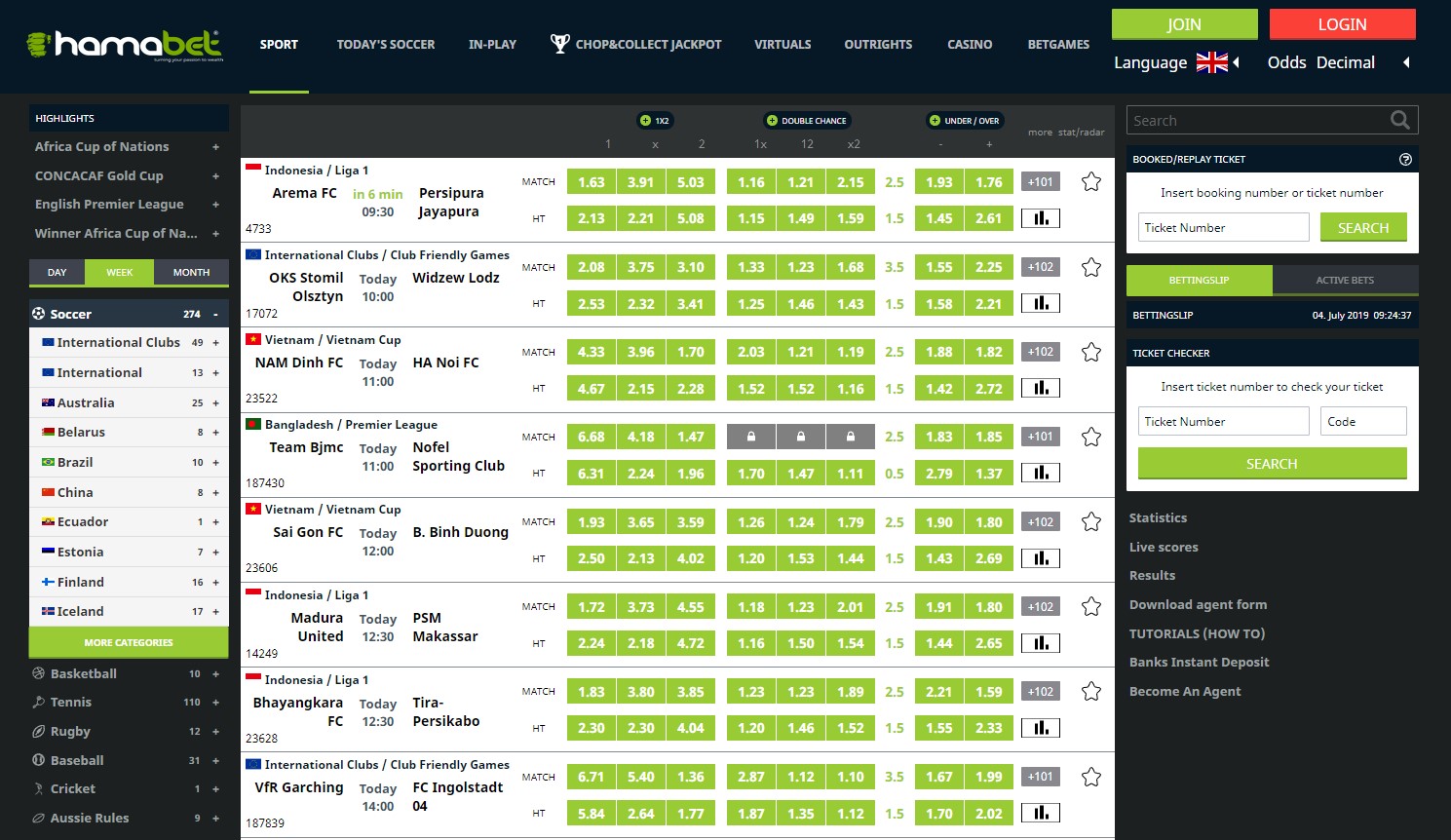Expand CONCACAF Gold Cup highlight
Screen dimensions: 1451x840
click(x=215, y=176)
